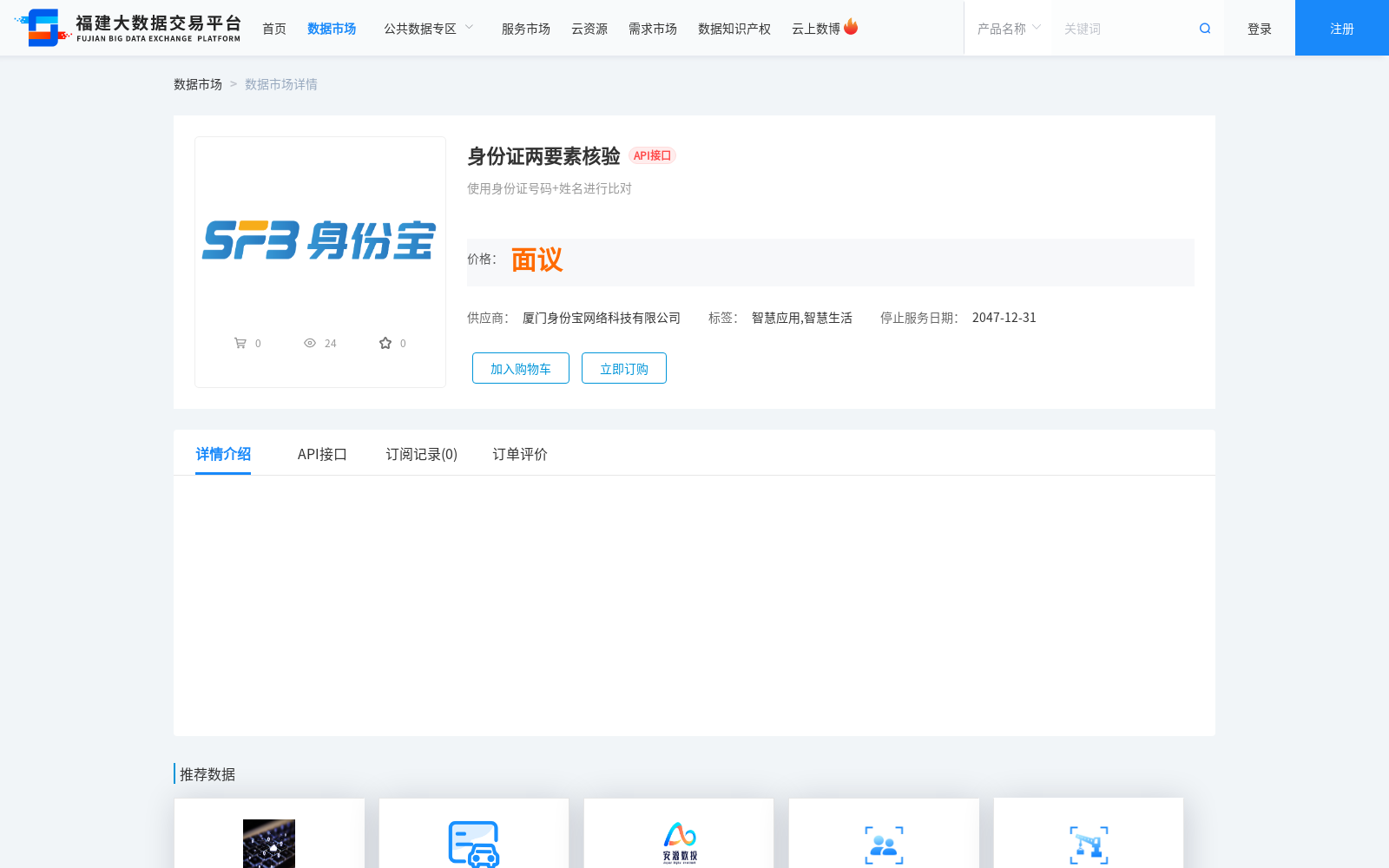Open 服务市场 navigation item

click(x=526, y=29)
